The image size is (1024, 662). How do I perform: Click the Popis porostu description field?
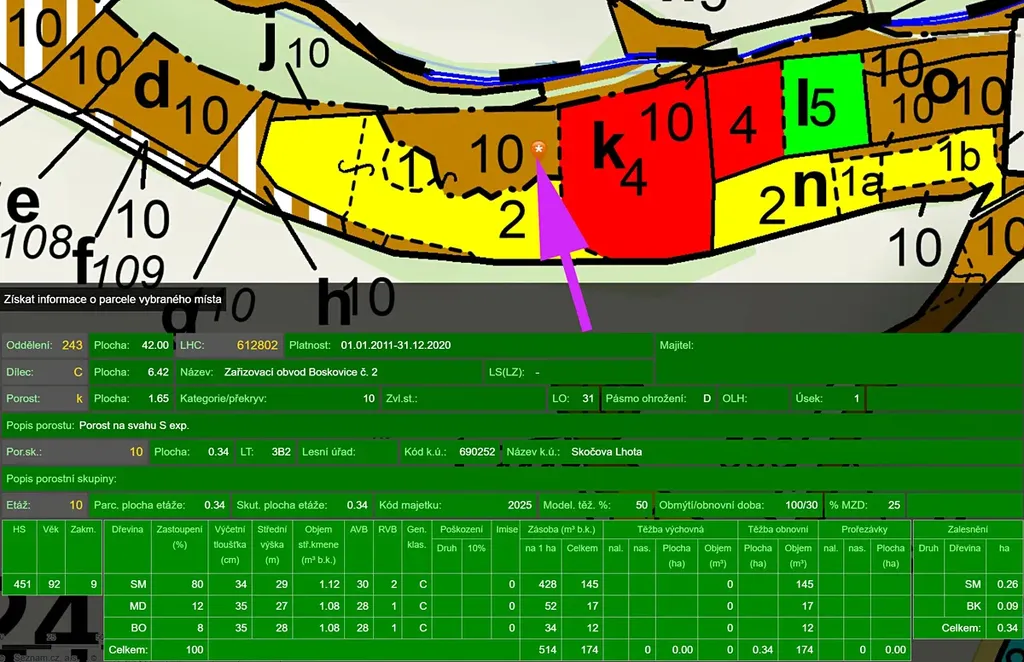[x=135, y=425]
